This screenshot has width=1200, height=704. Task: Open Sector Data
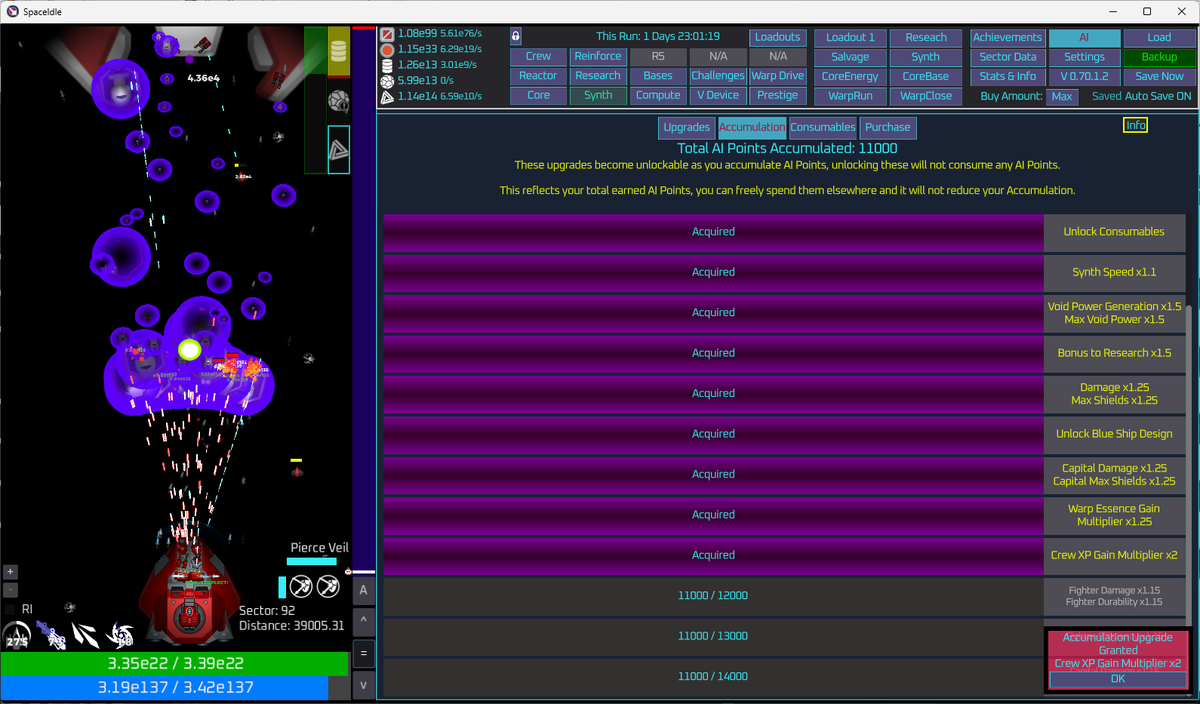click(x=1007, y=57)
